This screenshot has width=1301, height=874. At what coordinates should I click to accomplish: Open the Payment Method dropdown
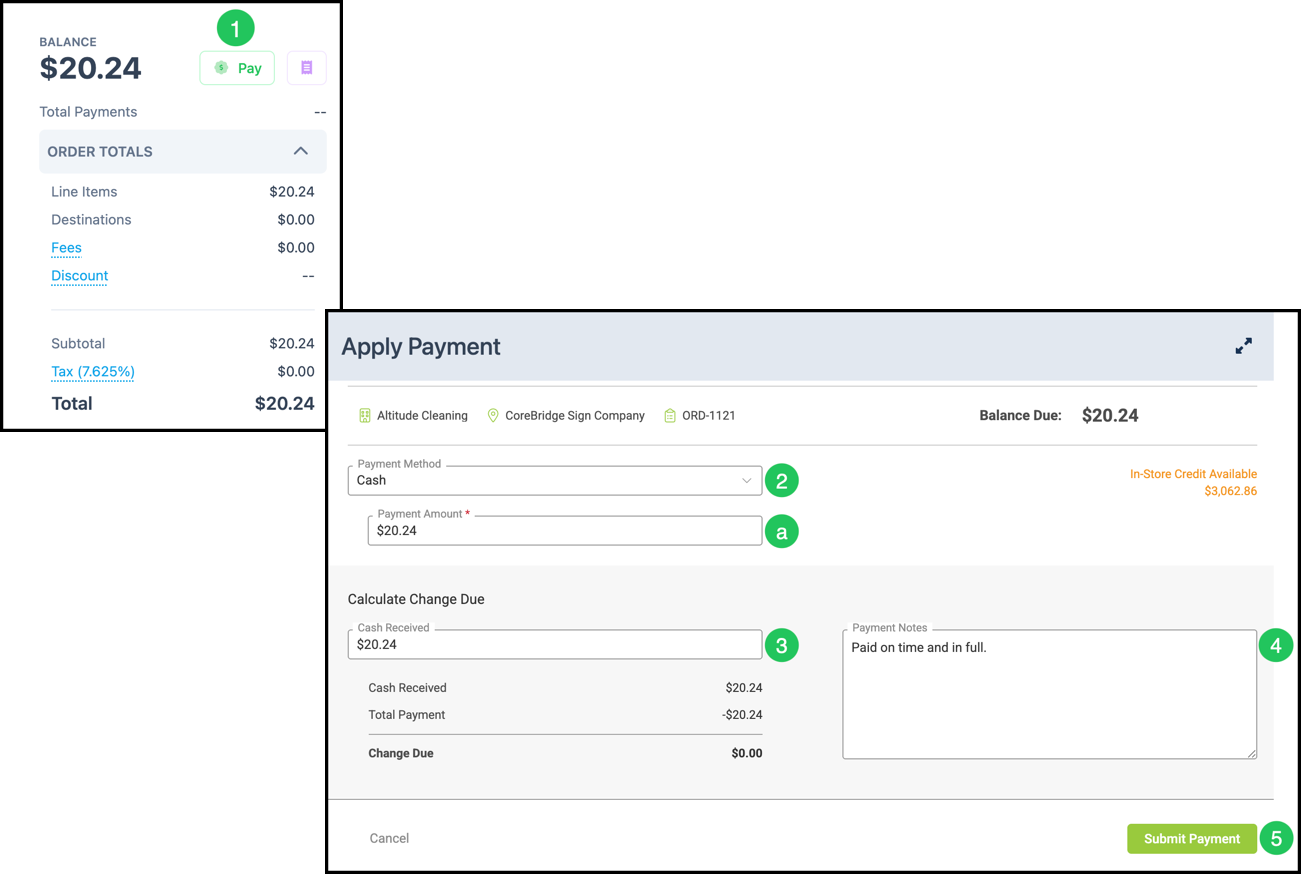[x=555, y=480]
